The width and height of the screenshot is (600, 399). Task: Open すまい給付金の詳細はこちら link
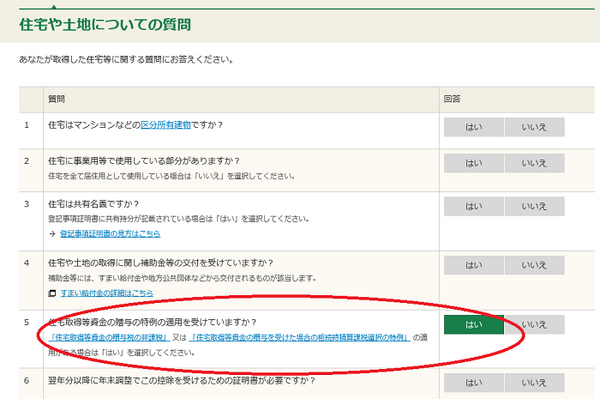coord(107,293)
